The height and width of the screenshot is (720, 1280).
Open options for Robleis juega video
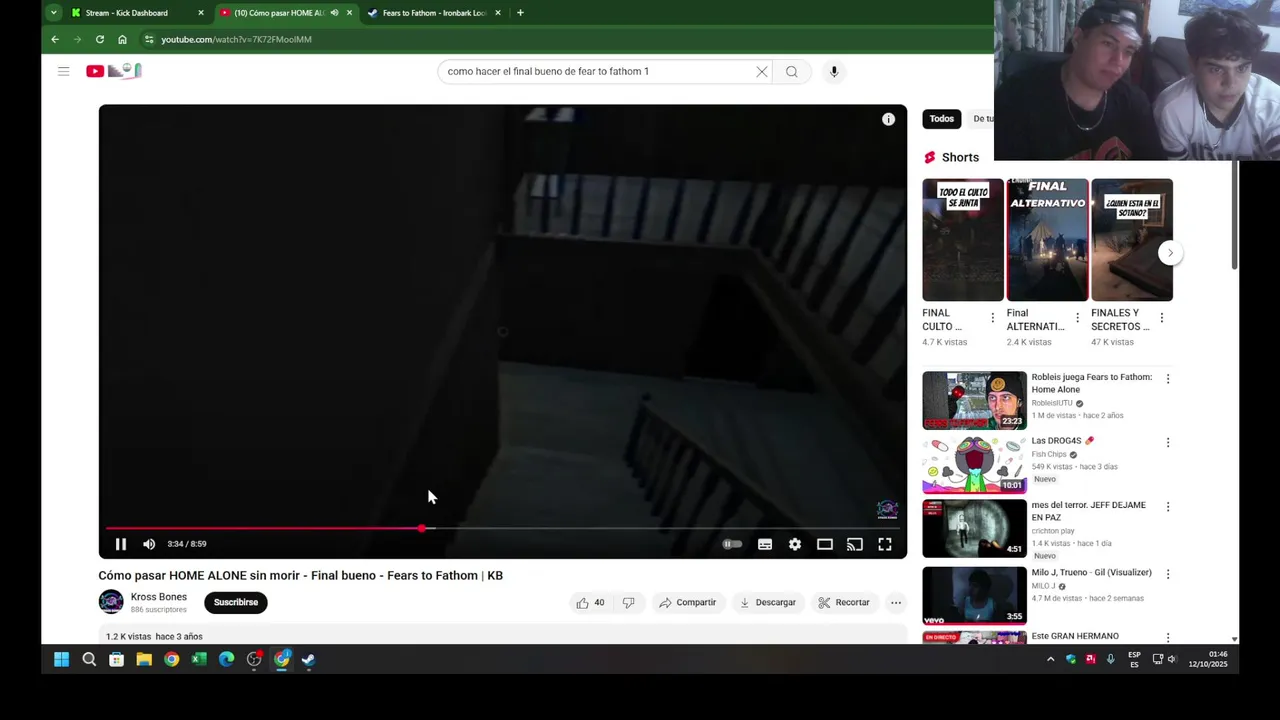[1167, 379]
